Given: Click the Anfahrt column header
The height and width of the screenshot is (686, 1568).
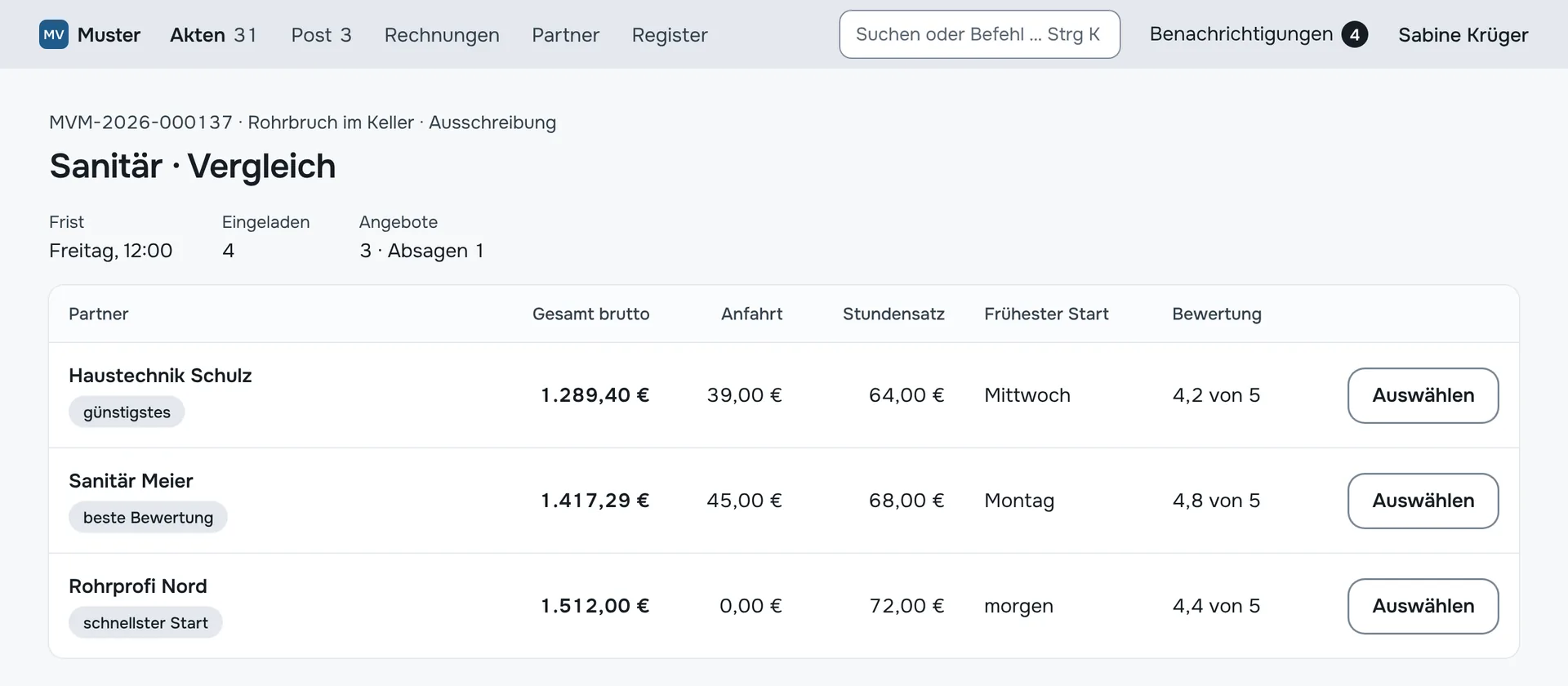Looking at the screenshot, I should 751,314.
